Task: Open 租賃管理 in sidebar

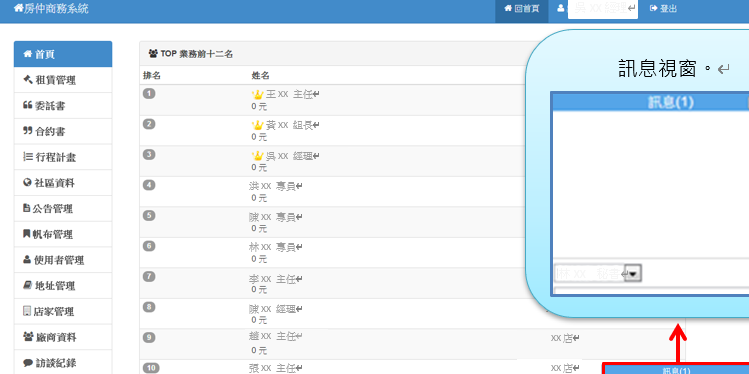Action: 63,80
